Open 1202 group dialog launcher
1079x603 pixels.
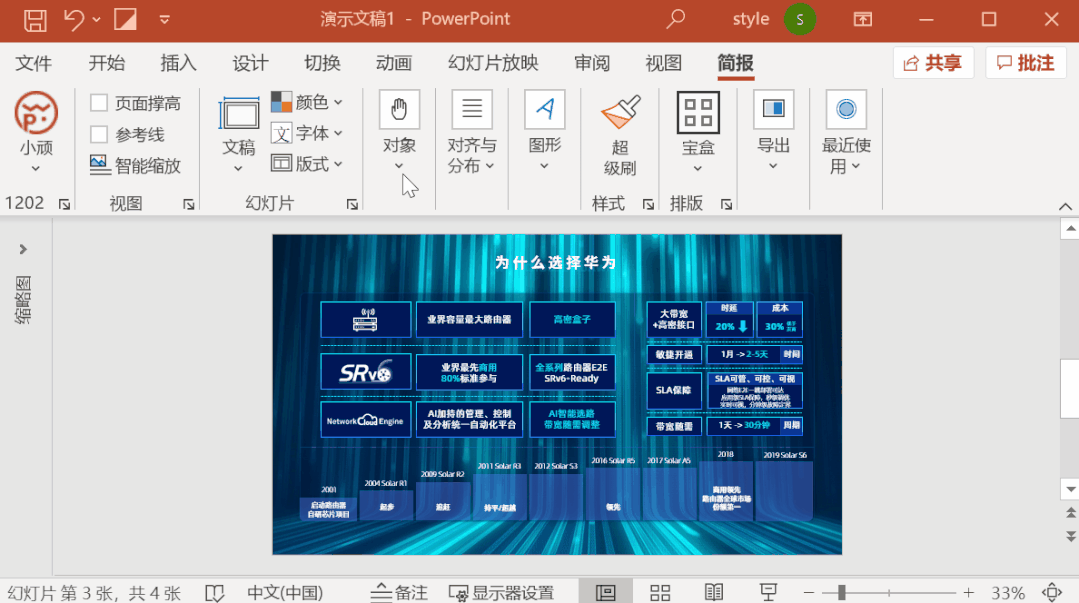(x=65, y=204)
